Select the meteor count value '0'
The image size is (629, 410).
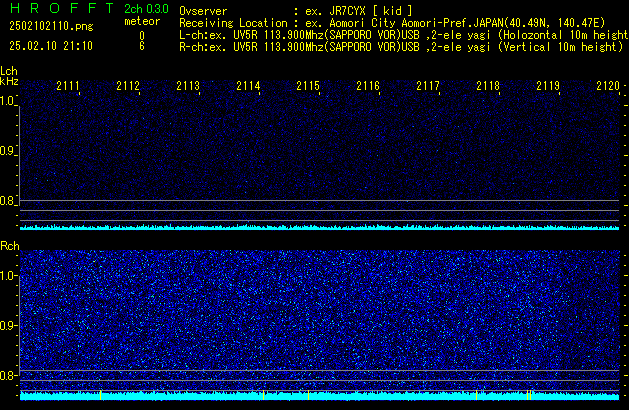click(x=142, y=36)
